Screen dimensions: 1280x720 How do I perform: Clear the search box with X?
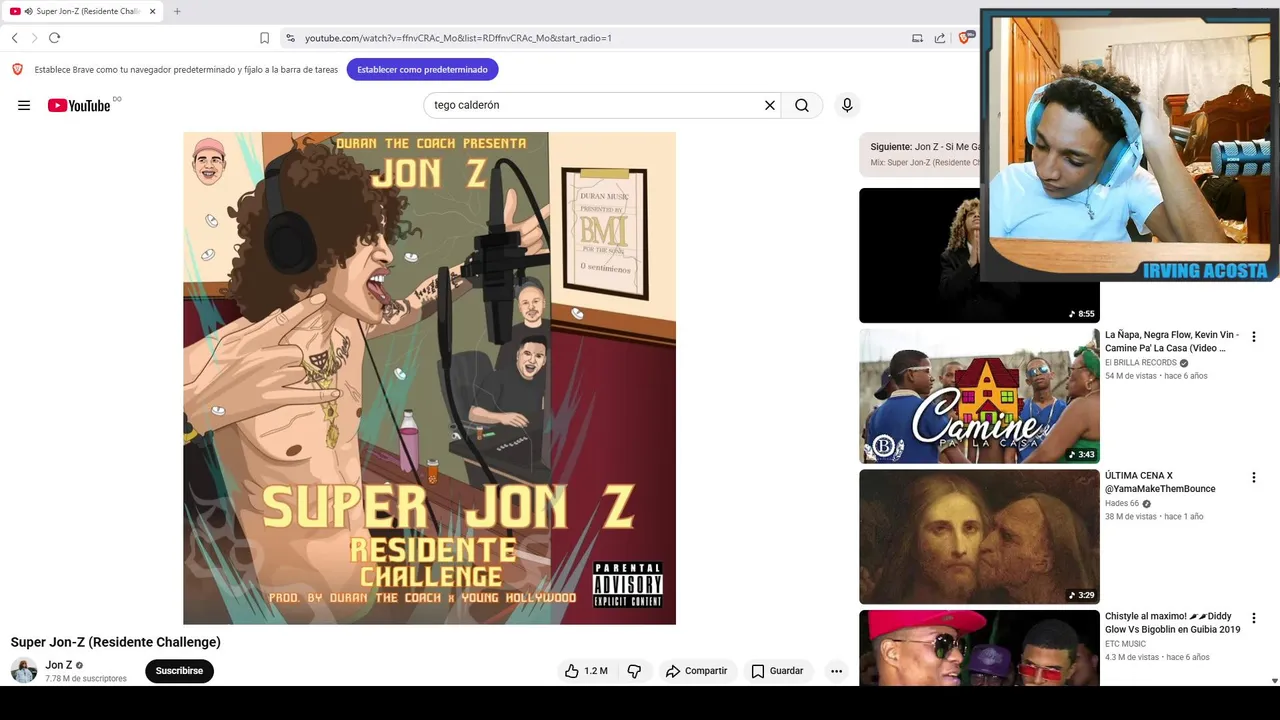click(x=770, y=105)
